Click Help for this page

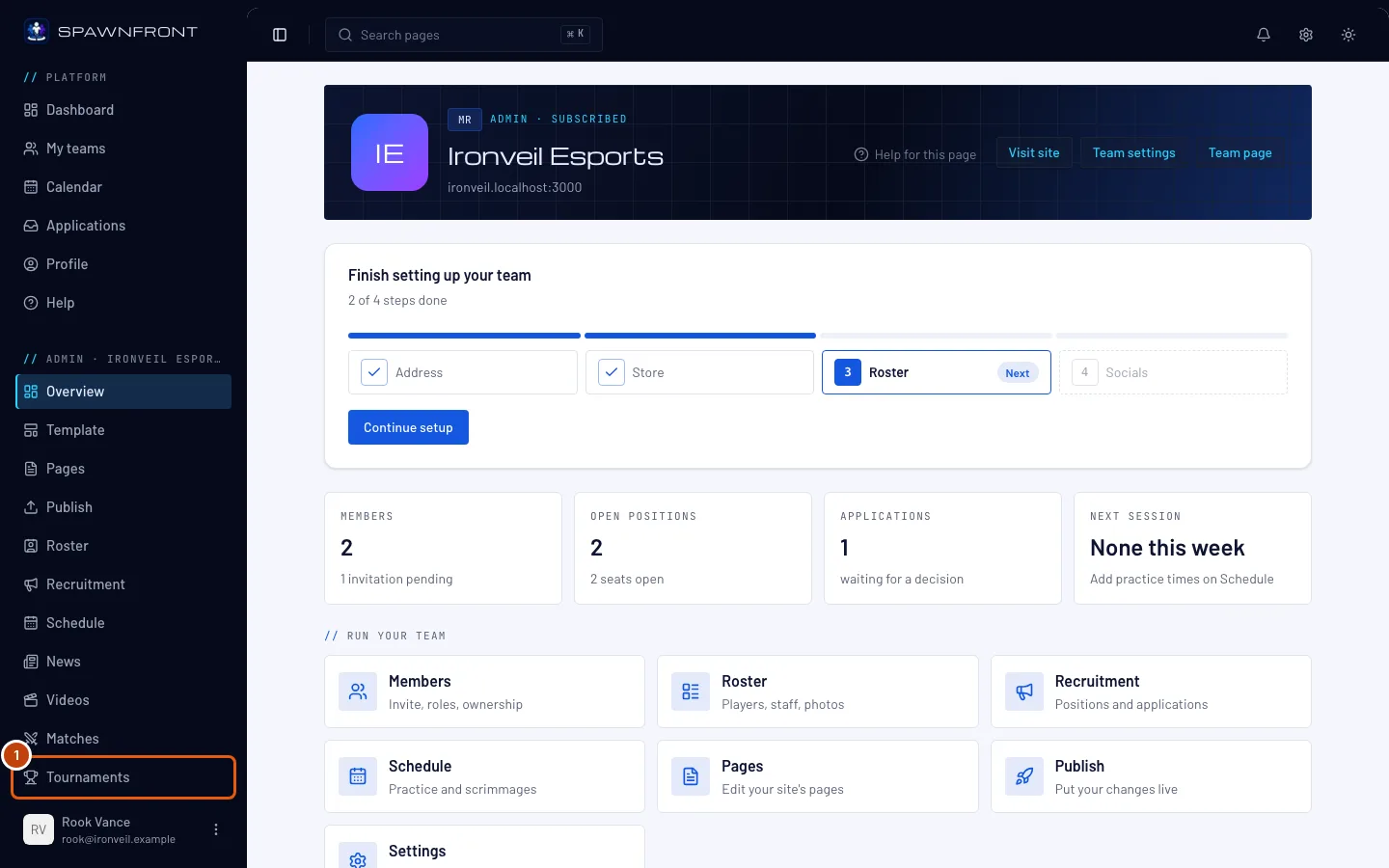(915, 154)
